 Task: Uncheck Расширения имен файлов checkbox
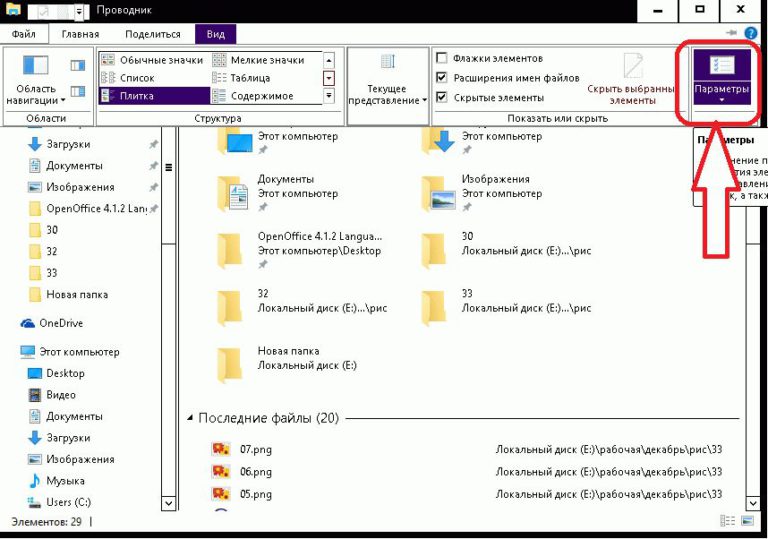pyautogui.click(x=442, y=77)
